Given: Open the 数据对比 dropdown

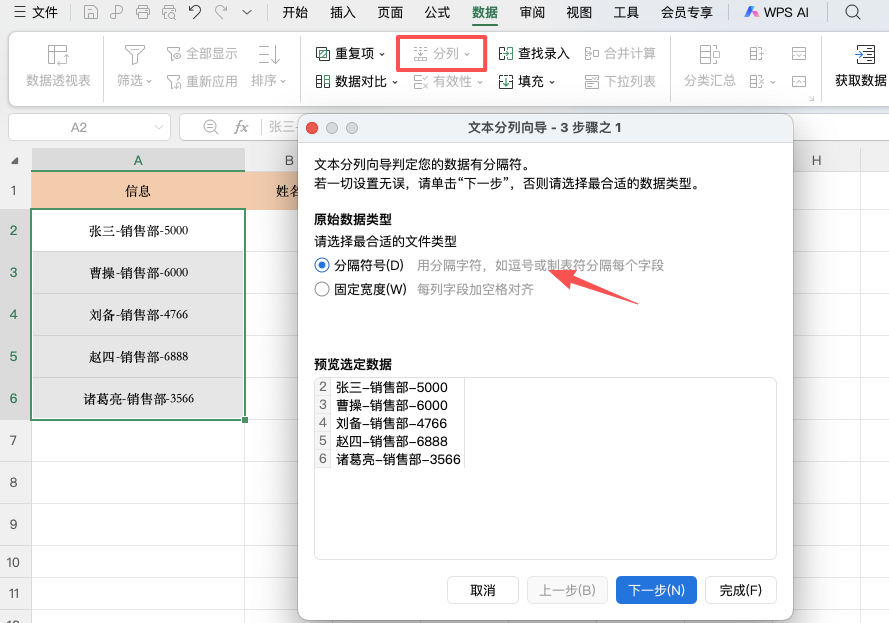Looking at the screenshot, I should [357, 82].
